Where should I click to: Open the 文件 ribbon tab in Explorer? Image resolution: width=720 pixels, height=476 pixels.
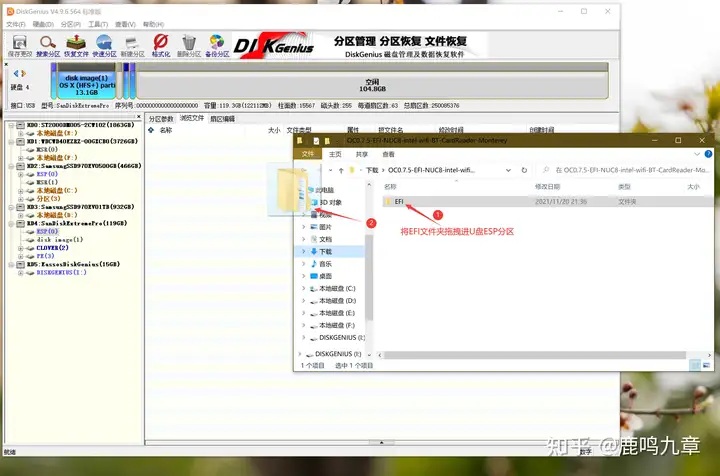308,154
